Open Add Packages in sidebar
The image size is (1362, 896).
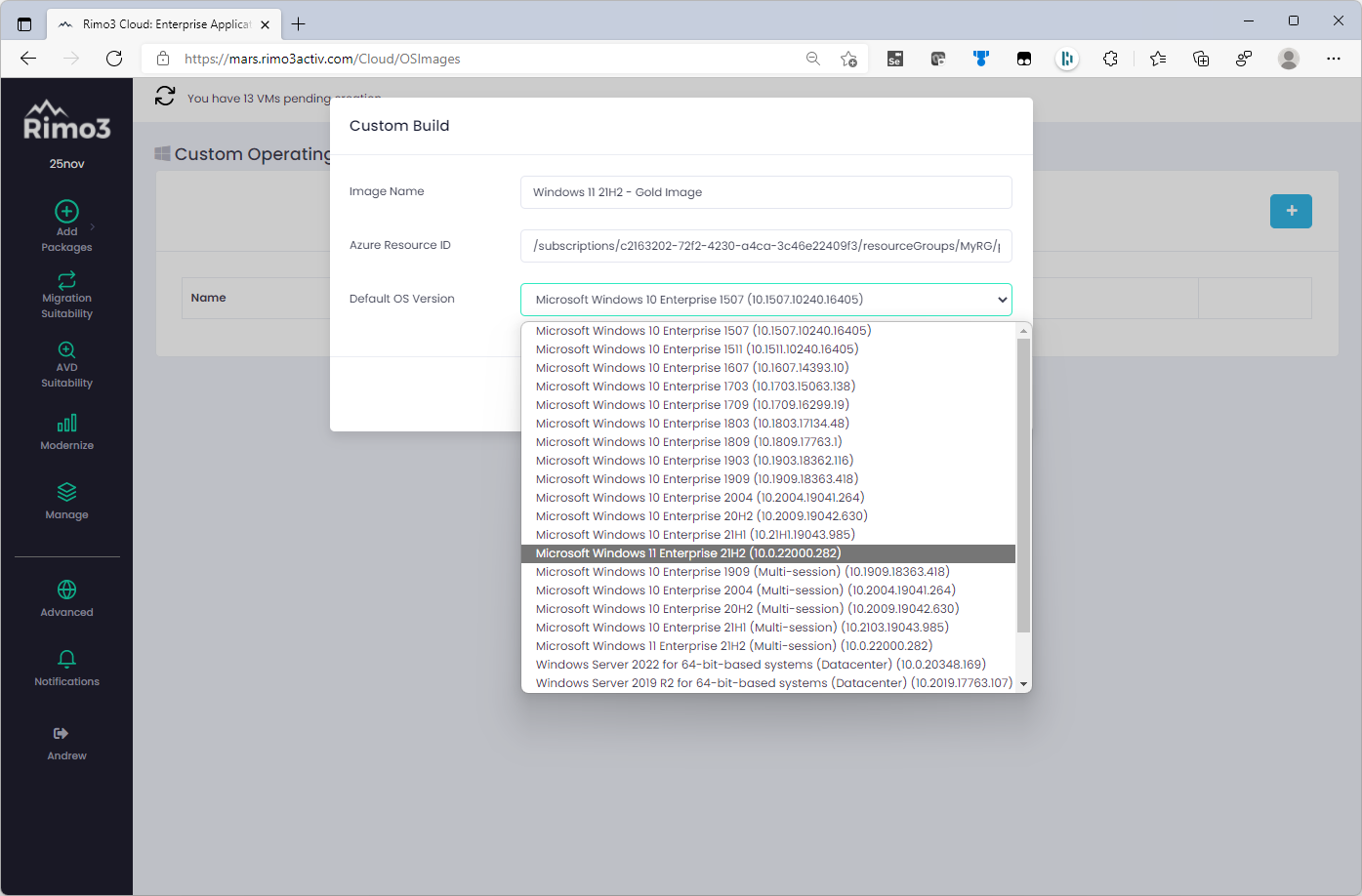click(x=66, y=225)
